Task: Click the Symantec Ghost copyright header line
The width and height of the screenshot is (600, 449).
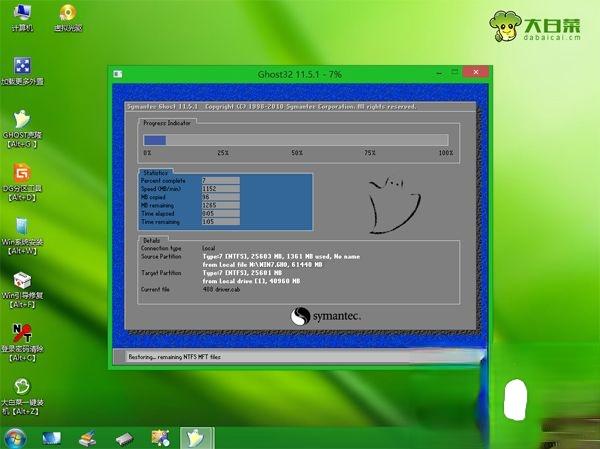Action: (x=271, y=106)
